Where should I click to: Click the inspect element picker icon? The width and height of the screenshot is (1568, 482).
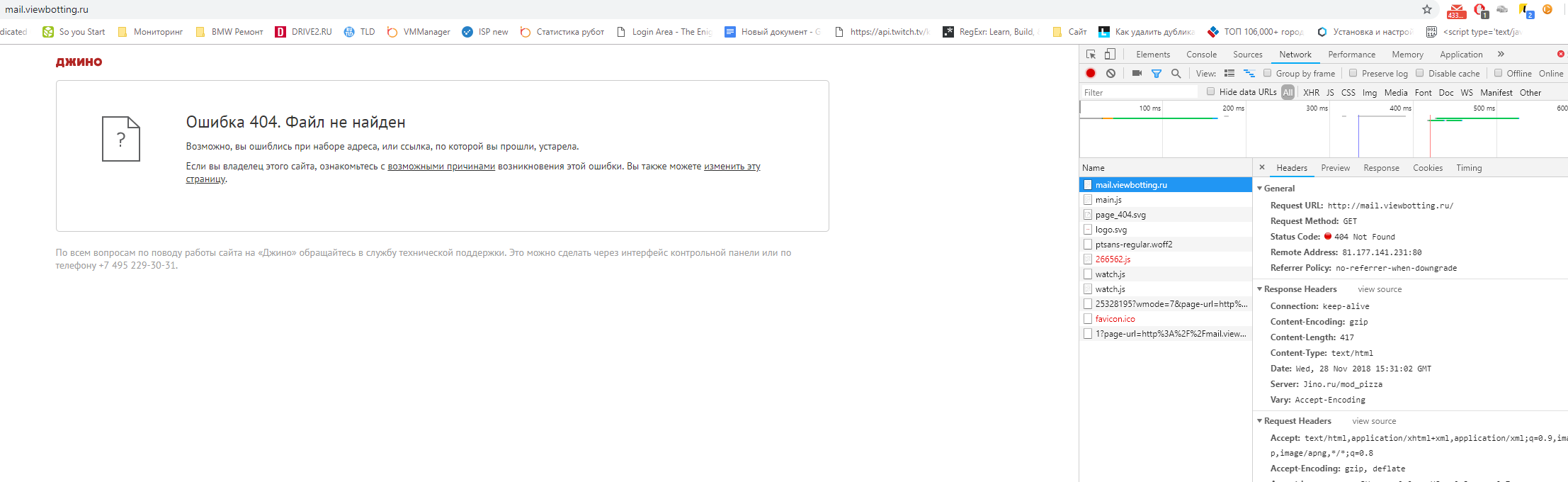[x=1091, y=55]
